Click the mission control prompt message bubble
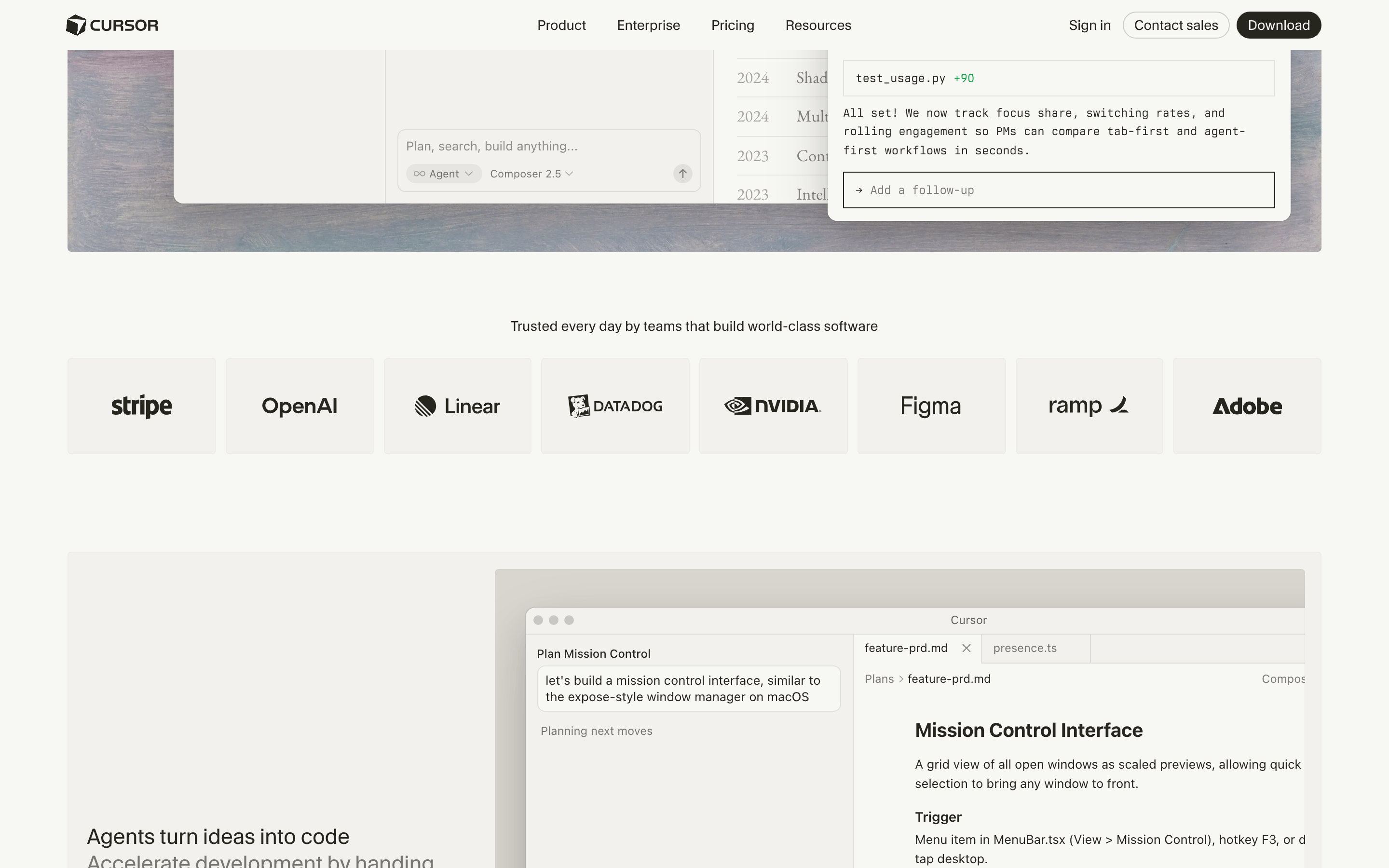 point(689,688)
